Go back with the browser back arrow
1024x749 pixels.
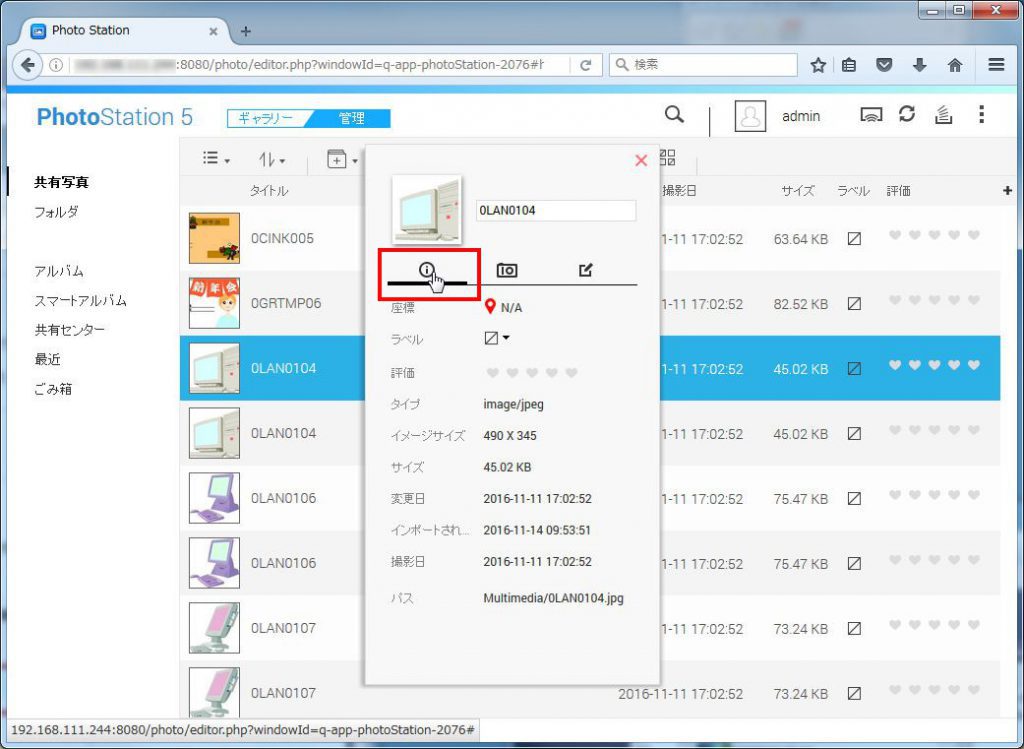pos(27,65)
